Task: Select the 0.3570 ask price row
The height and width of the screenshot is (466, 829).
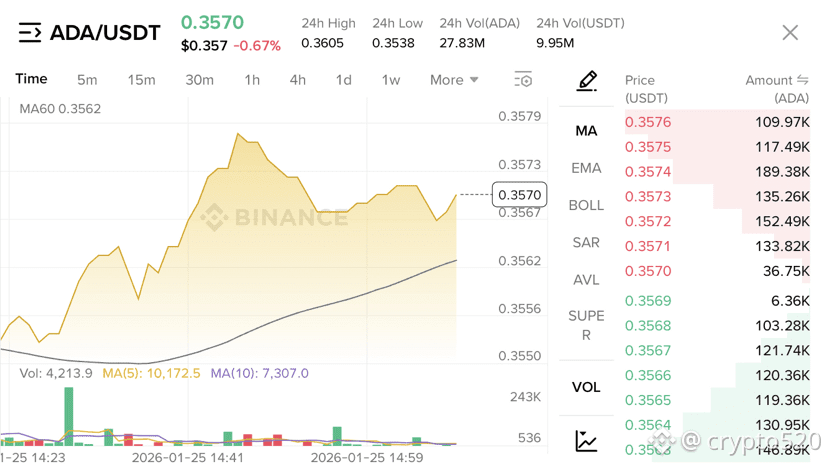Action: (x=717, y=271)
